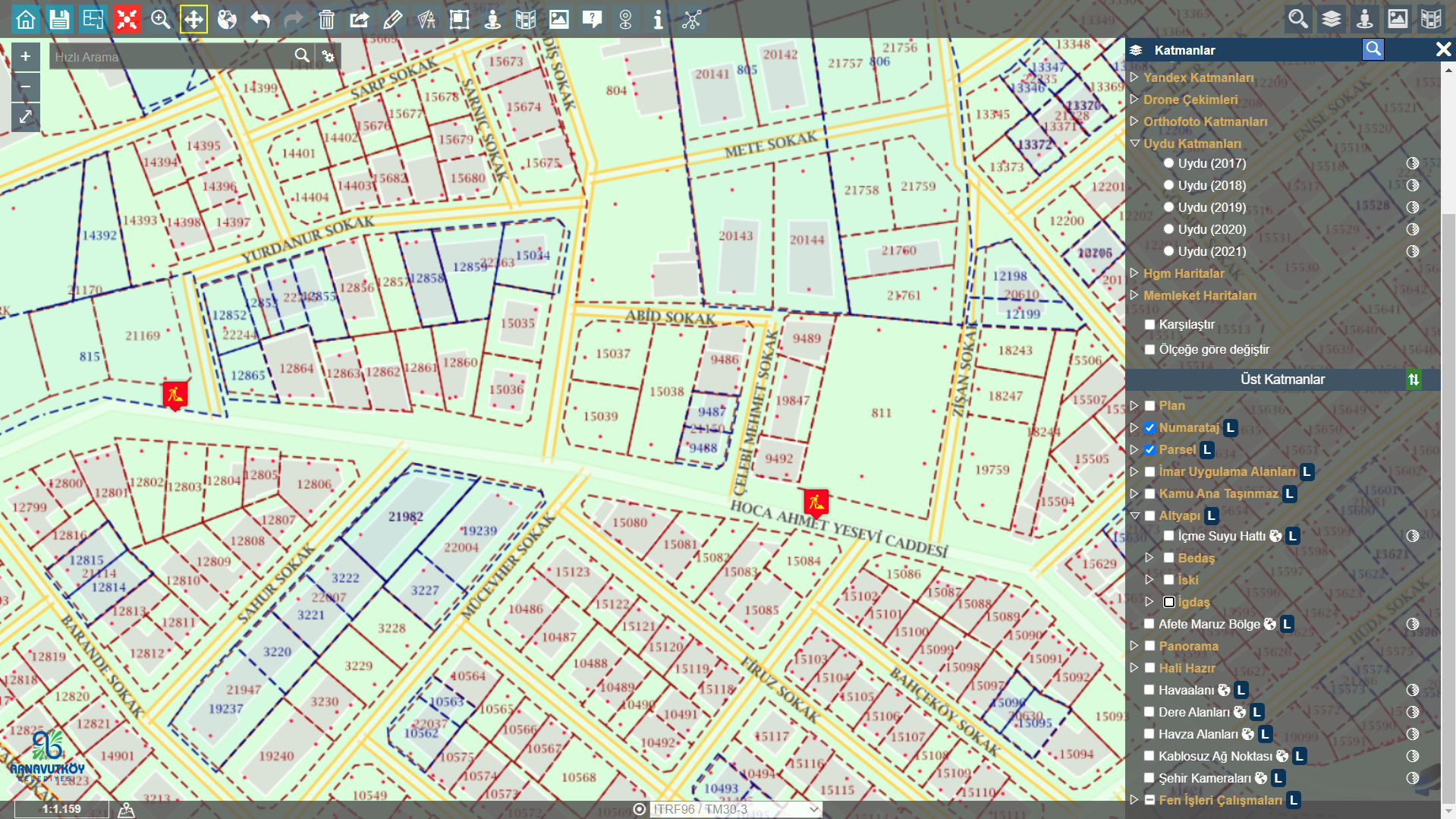Check the Havaalanı layer checkbox
This screenshot has width=1456, height=819.
[x=1150, y=690]
